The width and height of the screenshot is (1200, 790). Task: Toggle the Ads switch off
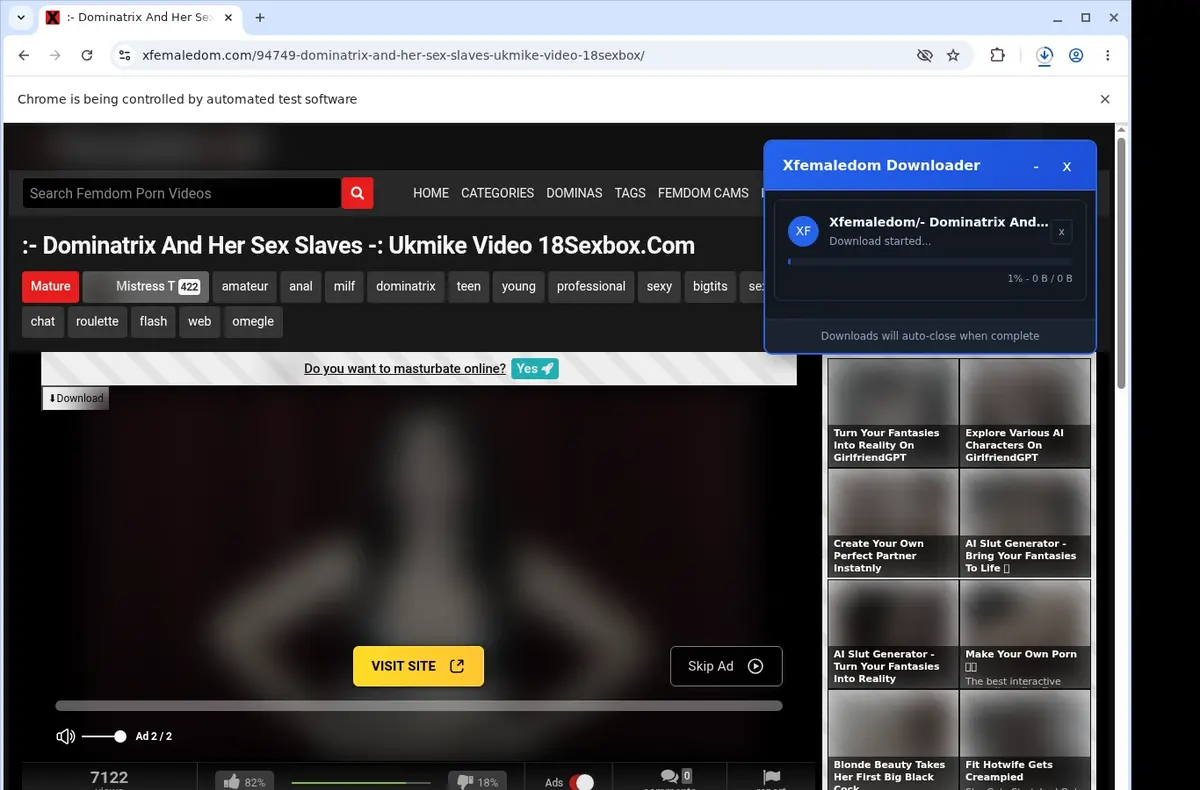(582, 782)
